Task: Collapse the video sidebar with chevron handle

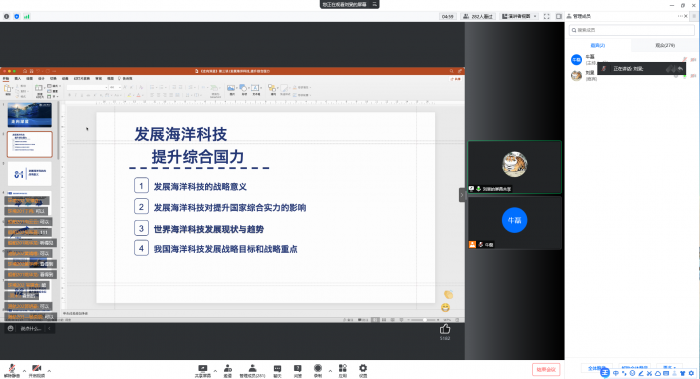Action: (x=462, y=195)
